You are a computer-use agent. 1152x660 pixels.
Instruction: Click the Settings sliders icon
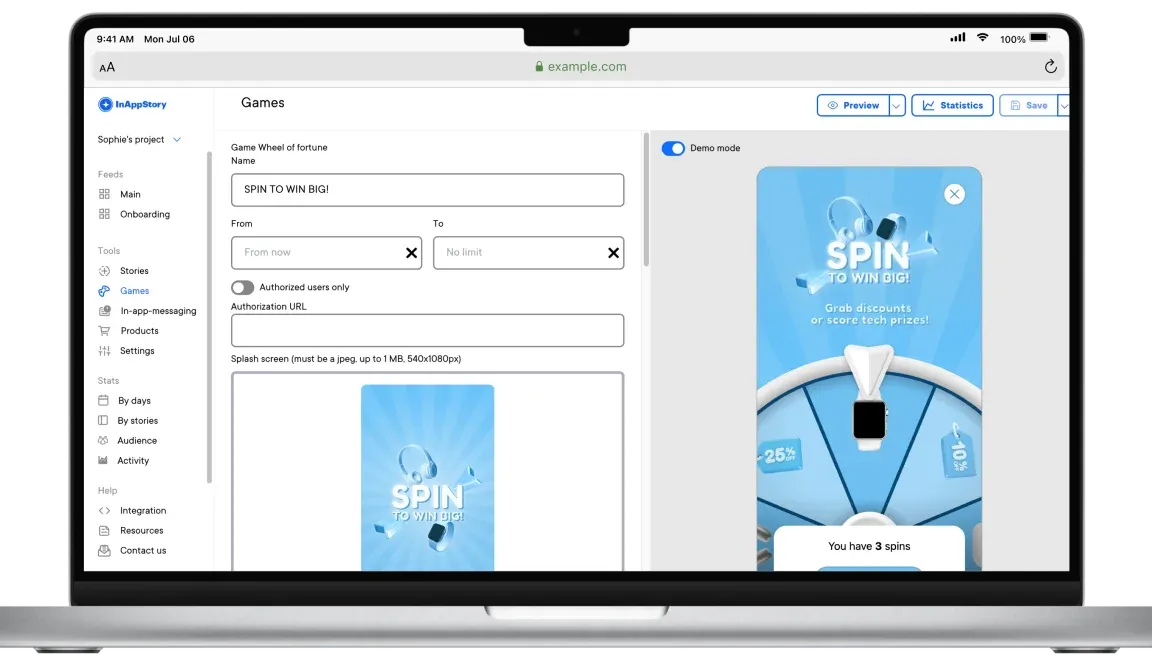tap(104, 351)
